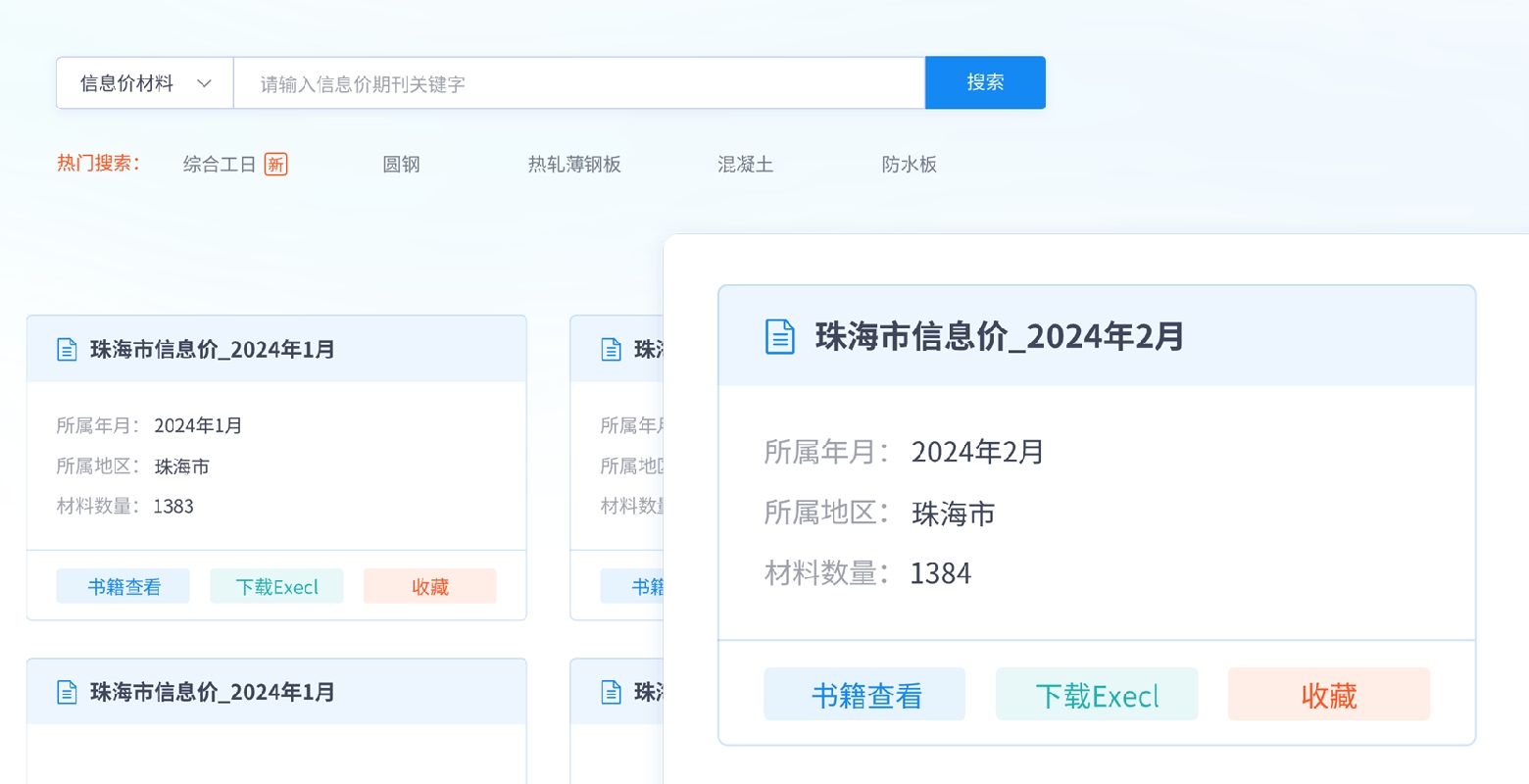Click the document icon on the lower-left January card
The height and width of the screenshot is (784, 1529).
(67, 692)
